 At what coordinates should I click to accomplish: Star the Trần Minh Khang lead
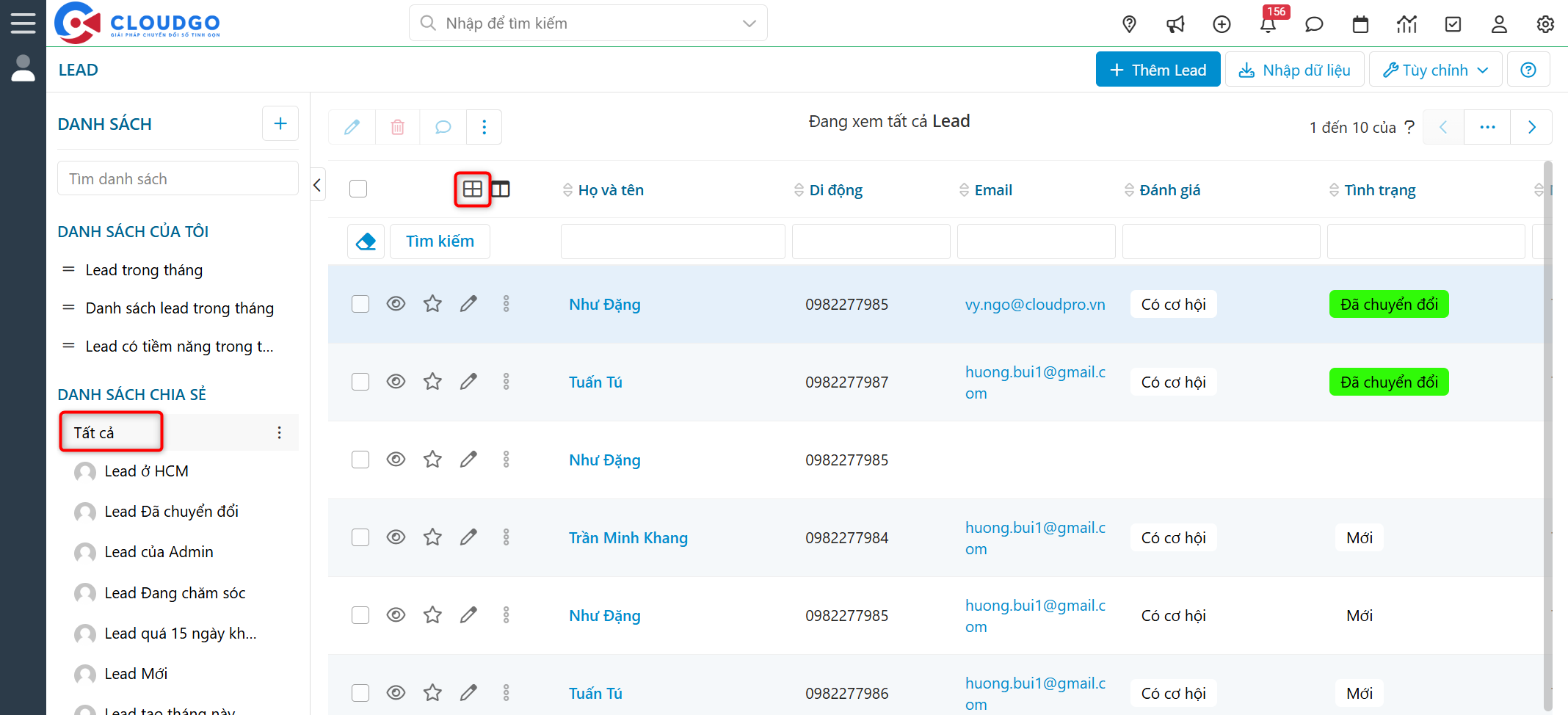(x=432, y=537)
